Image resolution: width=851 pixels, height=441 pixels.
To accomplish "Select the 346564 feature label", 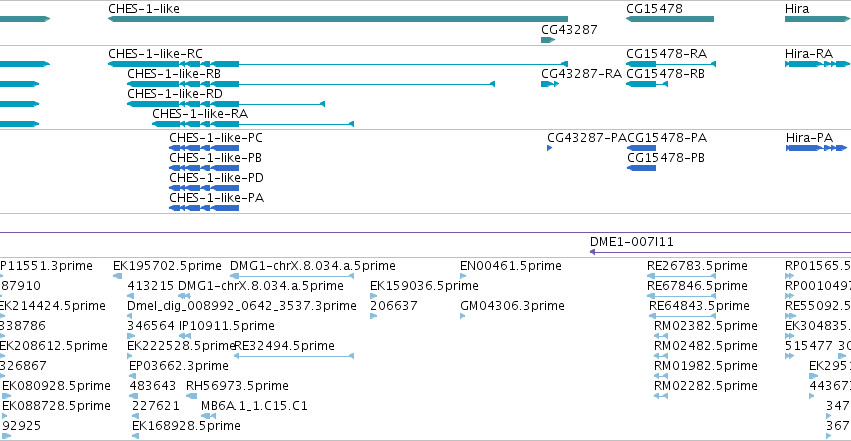I will coord(150,326).
